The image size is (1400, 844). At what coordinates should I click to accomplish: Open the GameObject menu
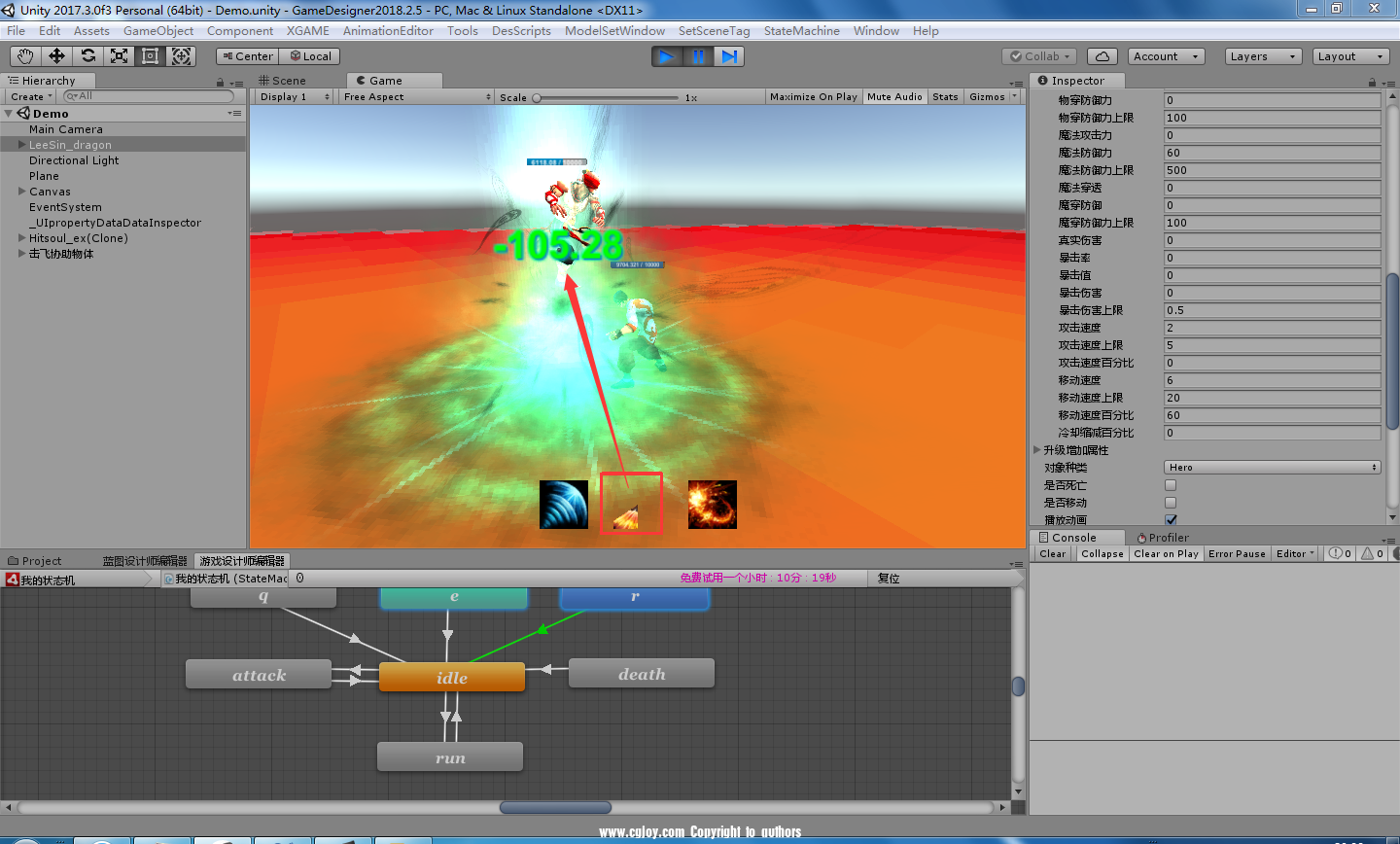tap(158, 31)
